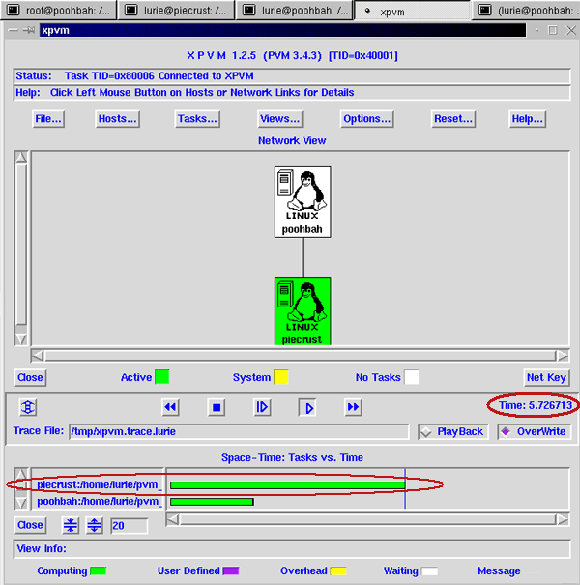Click Space-Time task list scroll up arrow
The width and height of the screenshot is (580, 585).
[x=21, y=474]
